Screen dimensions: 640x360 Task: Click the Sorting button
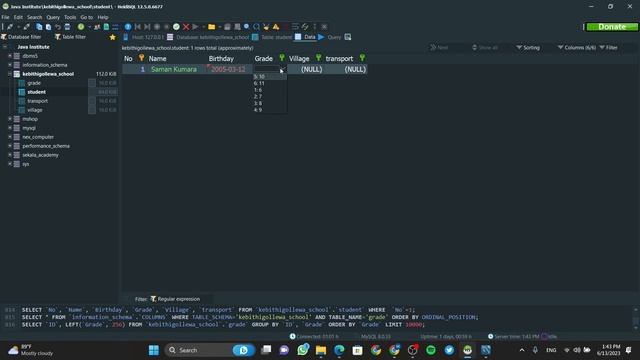click(528, 48)
